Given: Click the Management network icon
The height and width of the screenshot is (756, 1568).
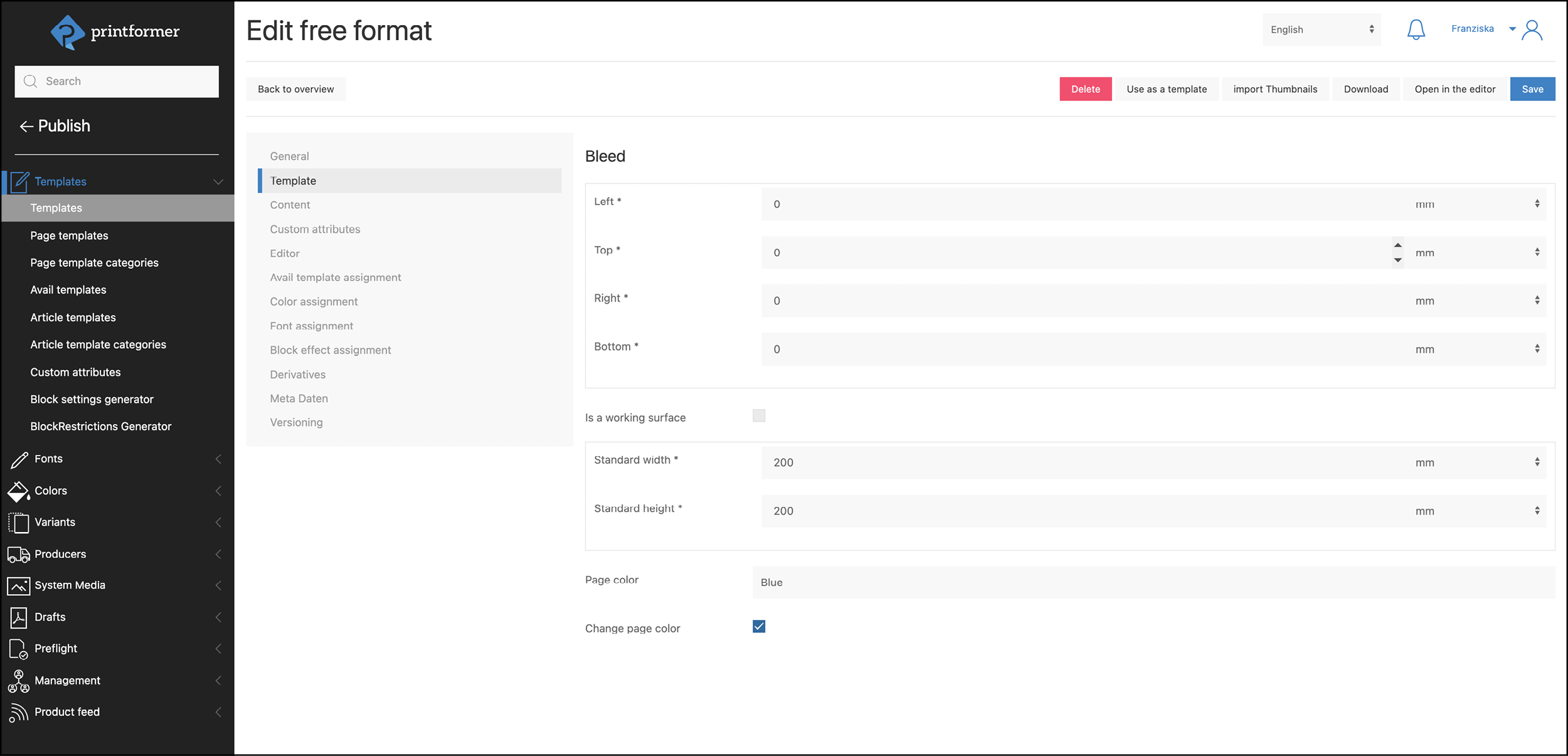Looking at the screenshot, I should [18, 681].
